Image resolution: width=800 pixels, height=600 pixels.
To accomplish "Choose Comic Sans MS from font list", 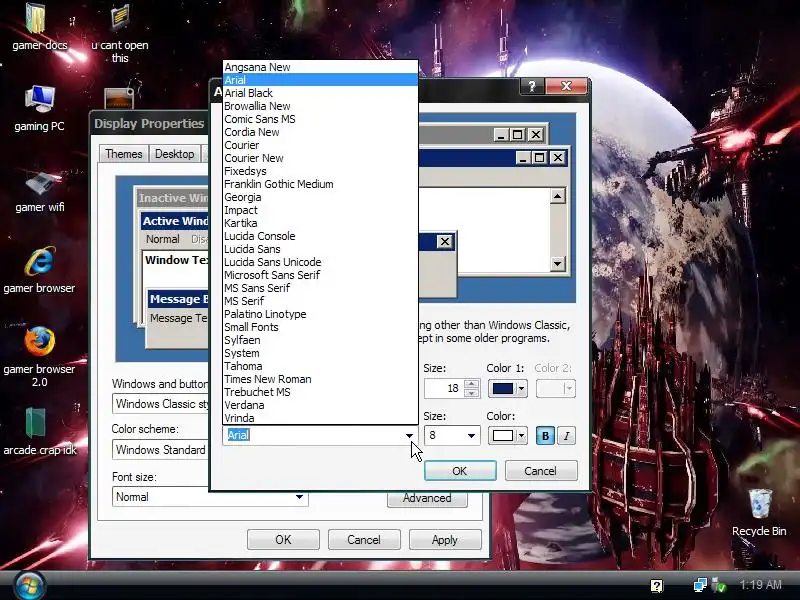I will (x=320, y=119).
